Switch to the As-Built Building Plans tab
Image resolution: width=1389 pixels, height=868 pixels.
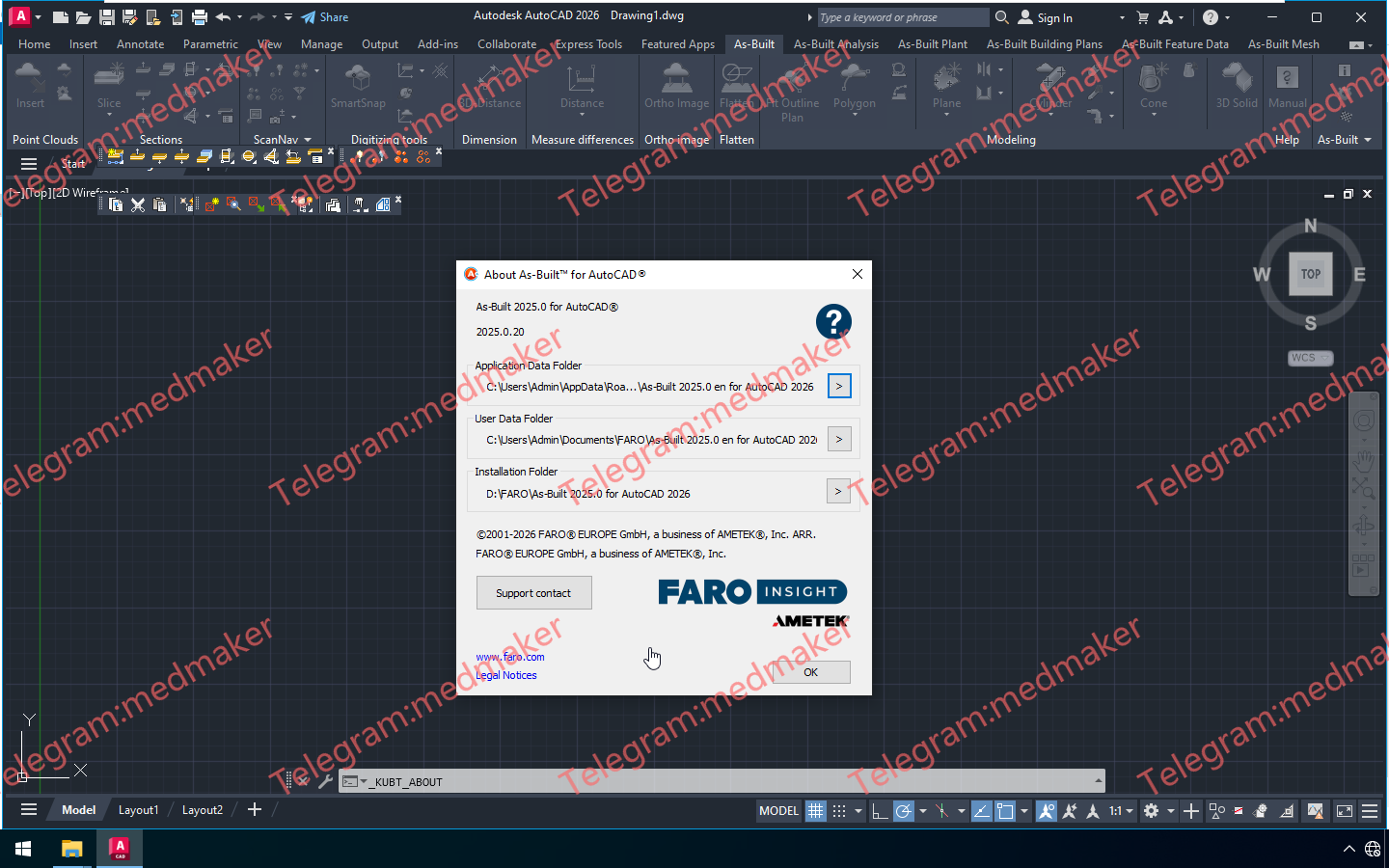tap(1045, 44)
